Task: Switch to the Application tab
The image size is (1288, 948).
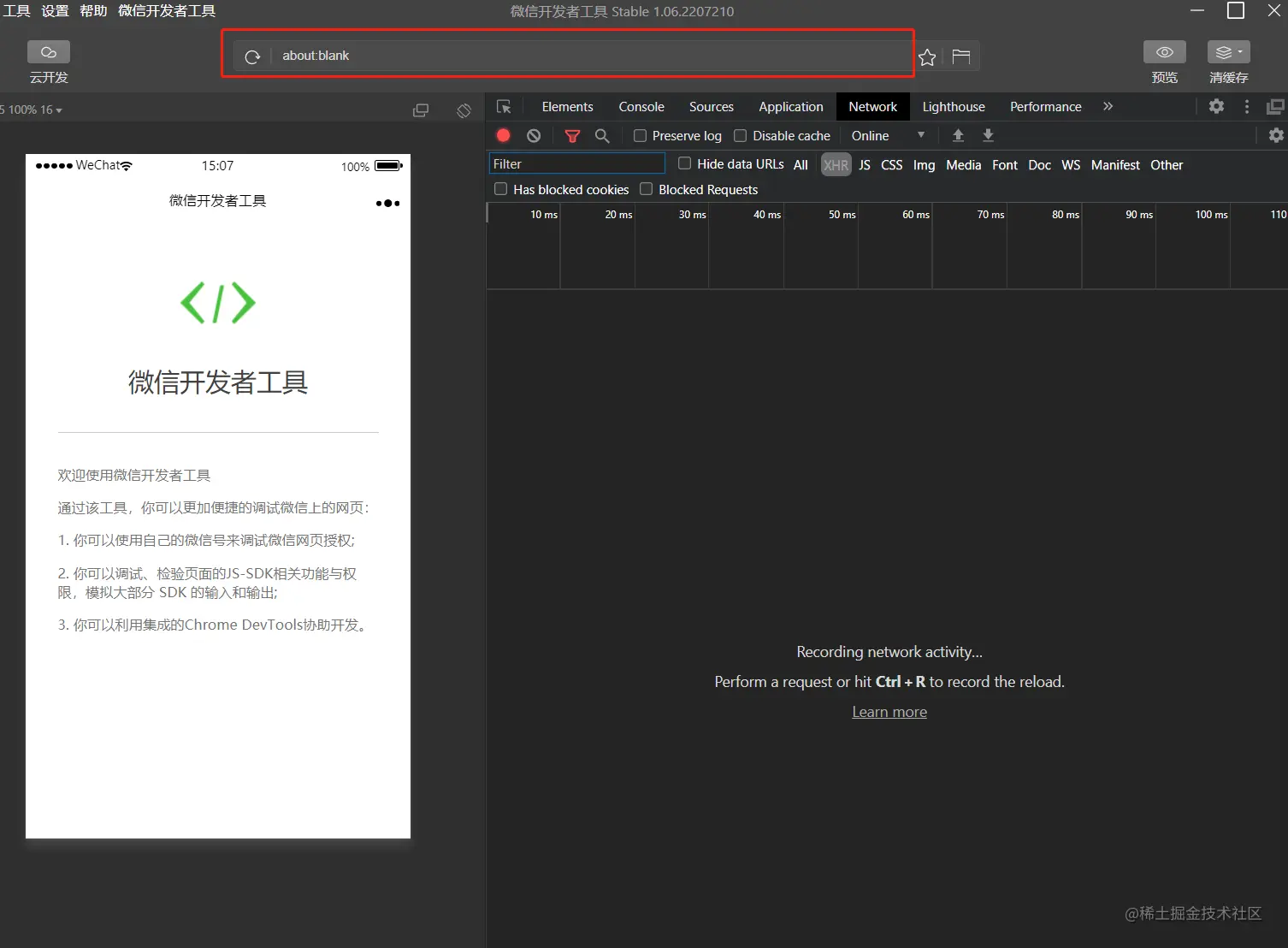Action: (x=791, y=106)
